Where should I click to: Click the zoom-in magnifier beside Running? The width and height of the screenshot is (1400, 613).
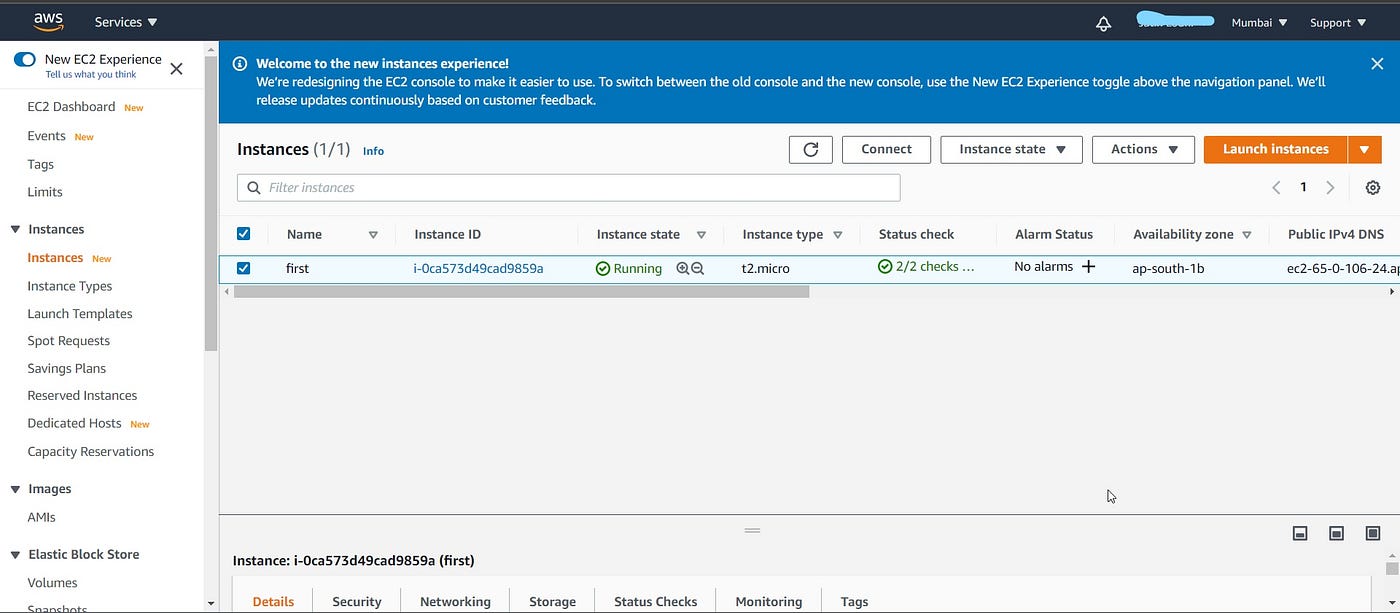tap(682, 268)
